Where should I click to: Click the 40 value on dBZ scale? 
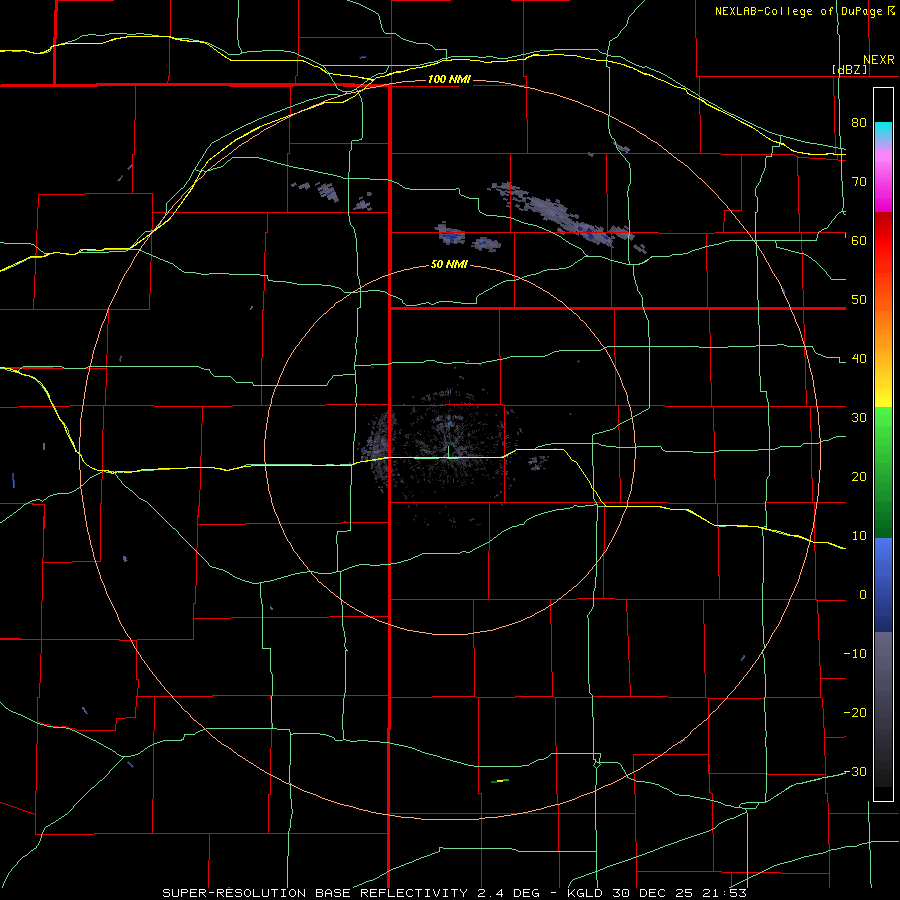[x=859, y=359]
